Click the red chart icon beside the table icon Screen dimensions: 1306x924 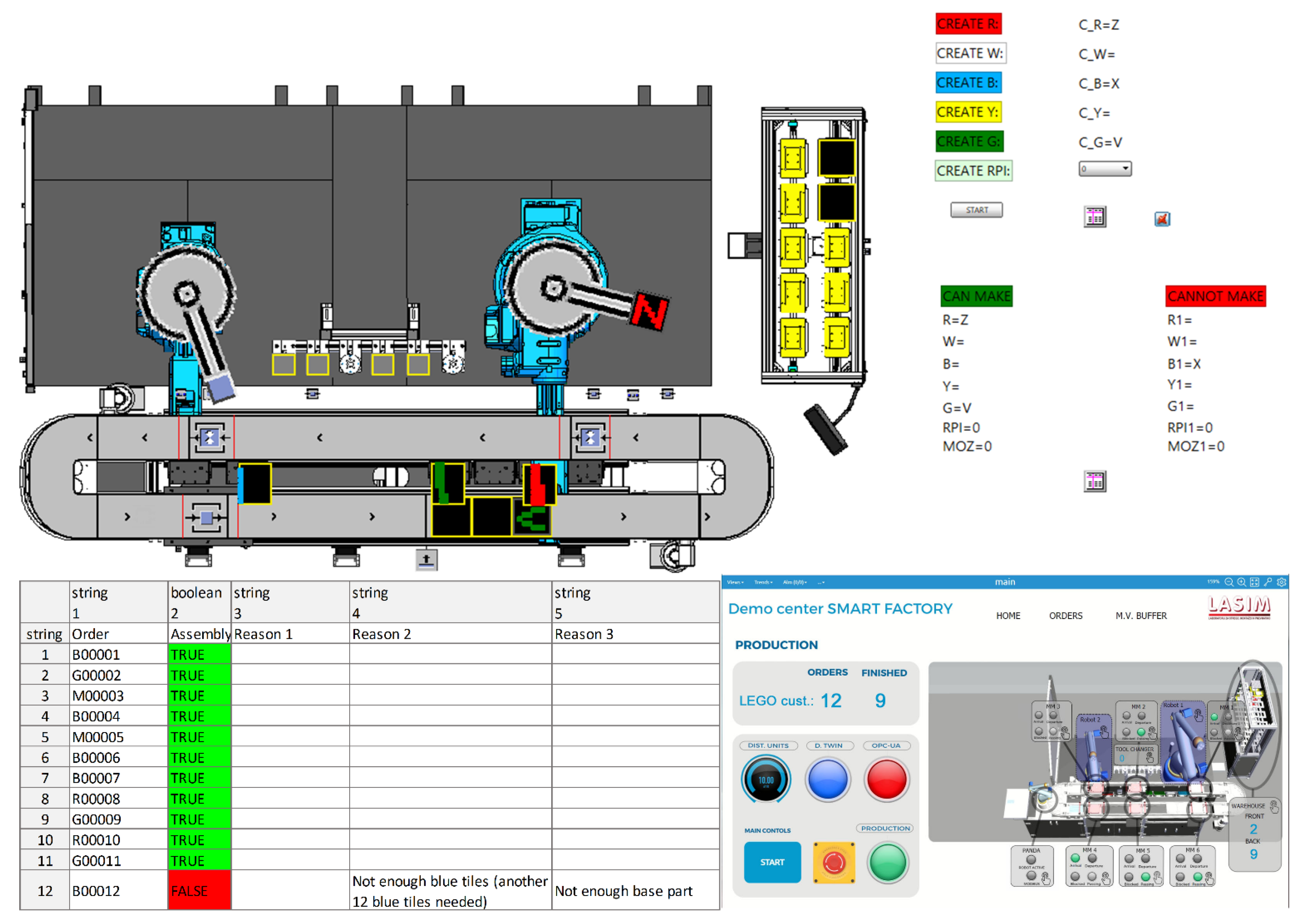point(1162,219)
